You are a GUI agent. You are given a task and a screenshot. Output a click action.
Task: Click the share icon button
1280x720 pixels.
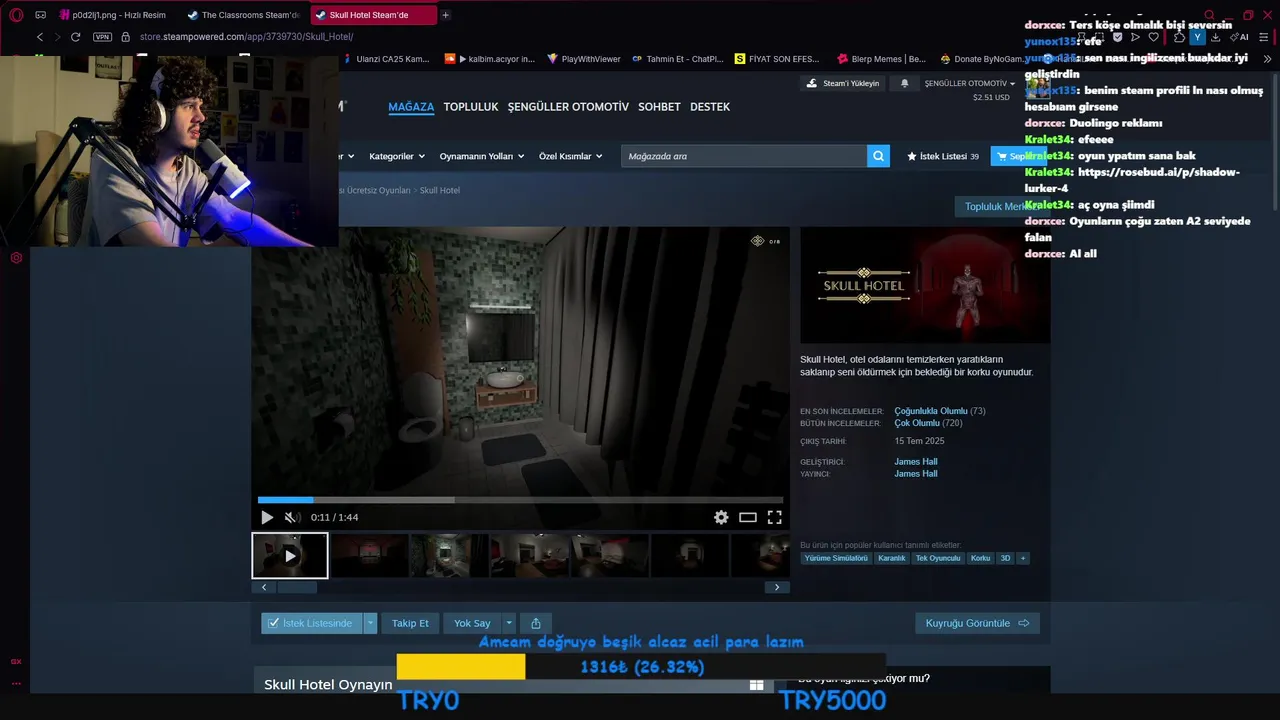535,623
